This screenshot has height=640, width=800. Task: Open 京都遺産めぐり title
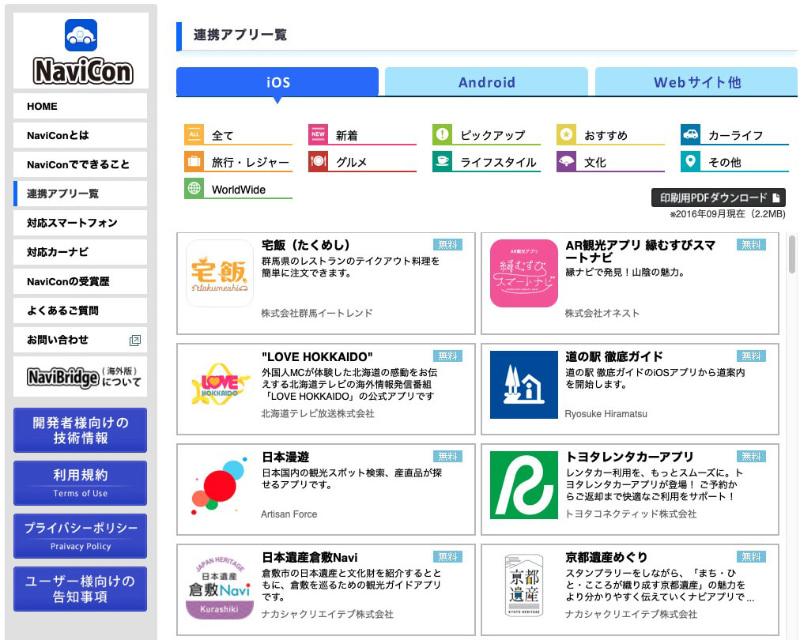pyautogui.click(x=606, y=557)
